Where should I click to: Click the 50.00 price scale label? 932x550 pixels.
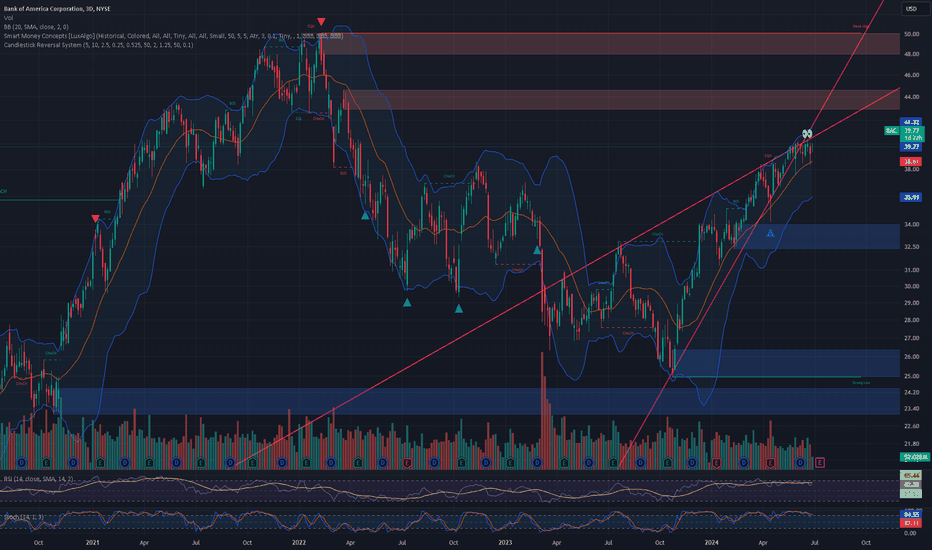click(x=911, y=34)
